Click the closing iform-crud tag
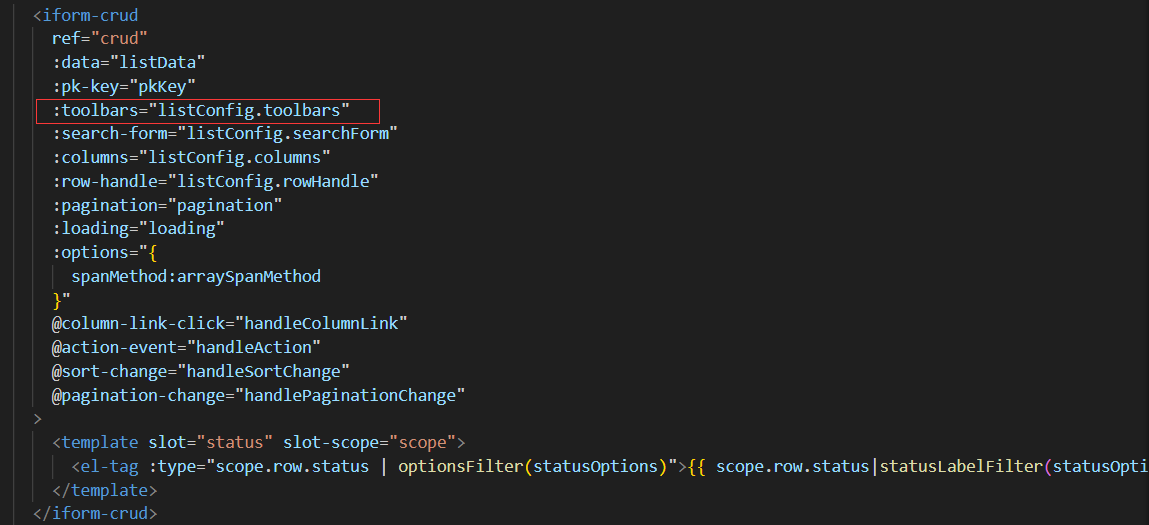The width and height of the screenshot is (1149, 525). pos(95,513)
